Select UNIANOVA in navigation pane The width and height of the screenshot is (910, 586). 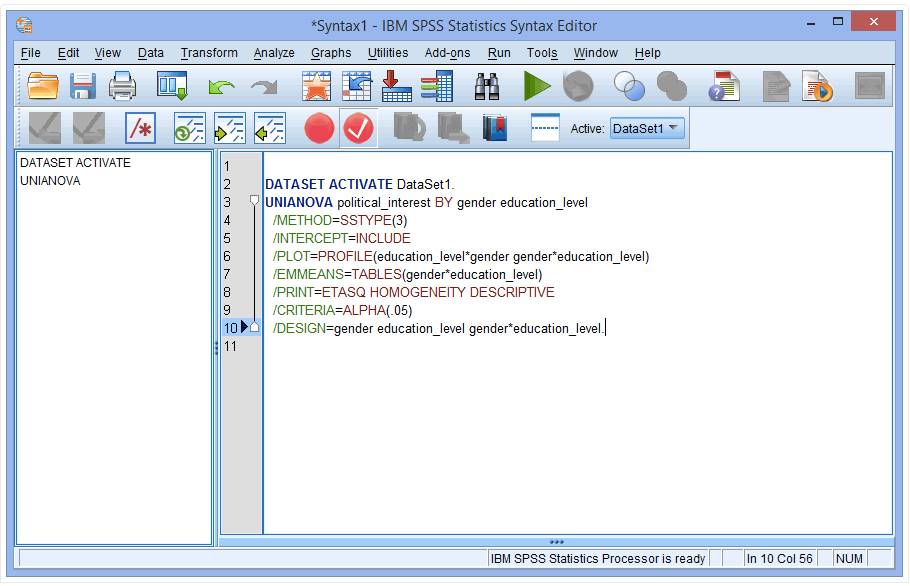tap(50, 180)
